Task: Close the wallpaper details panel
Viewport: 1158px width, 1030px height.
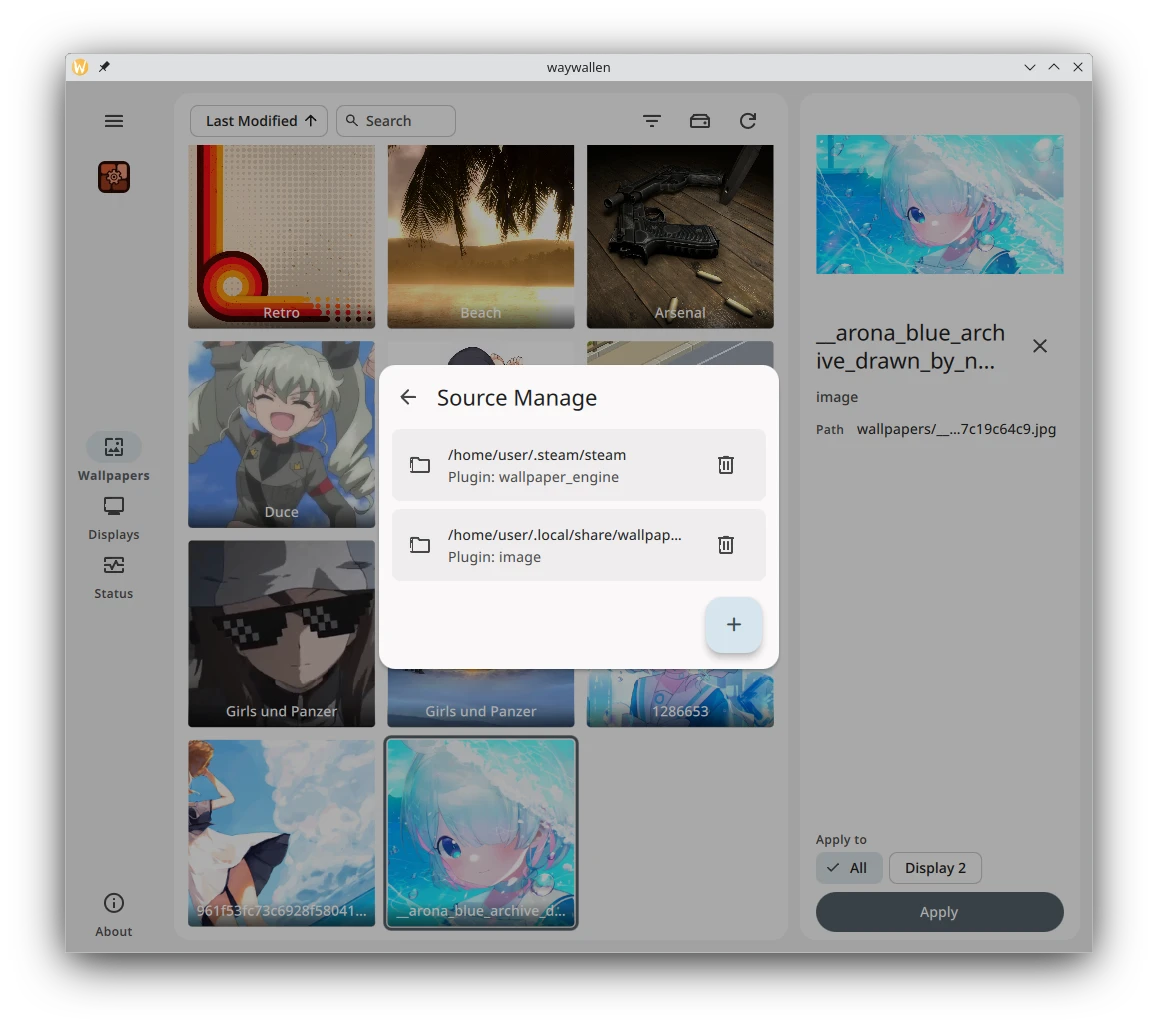Action: coord(1040,346)
